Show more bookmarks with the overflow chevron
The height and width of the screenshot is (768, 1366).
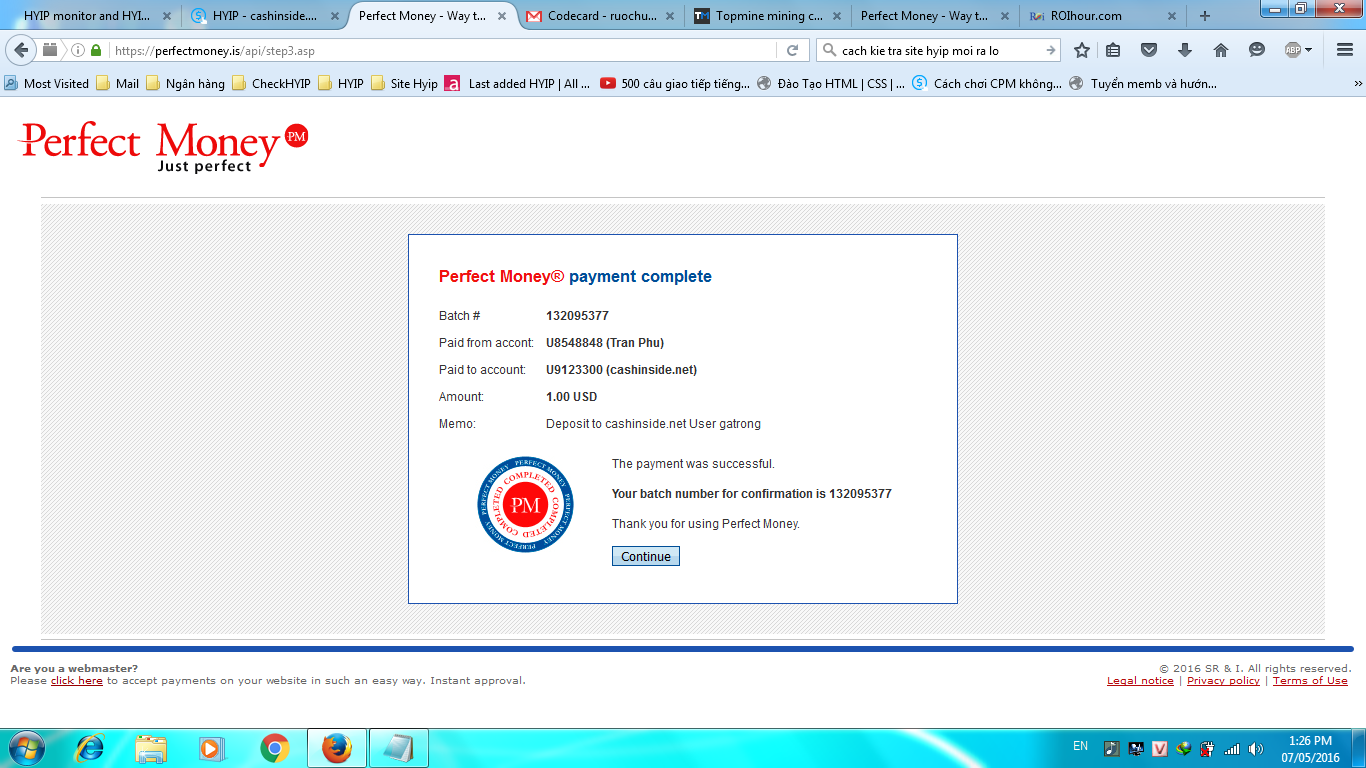[1357, 84]
